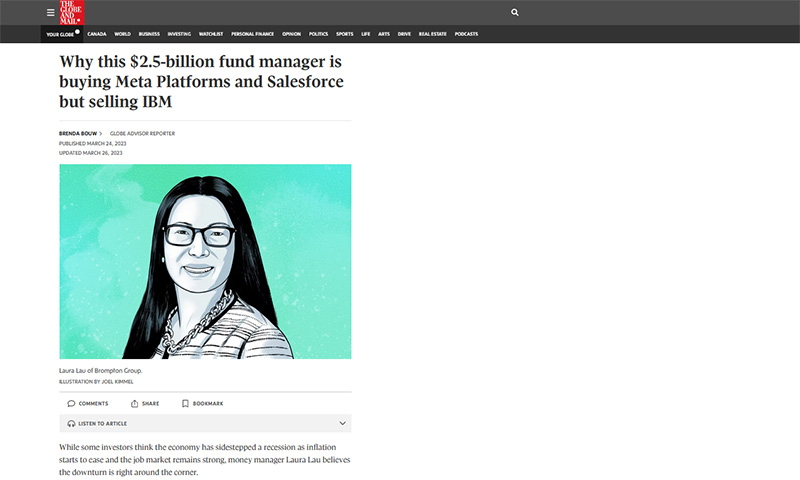
Task: Click the Bookmark icon
Action: click(x=185, y=403)
